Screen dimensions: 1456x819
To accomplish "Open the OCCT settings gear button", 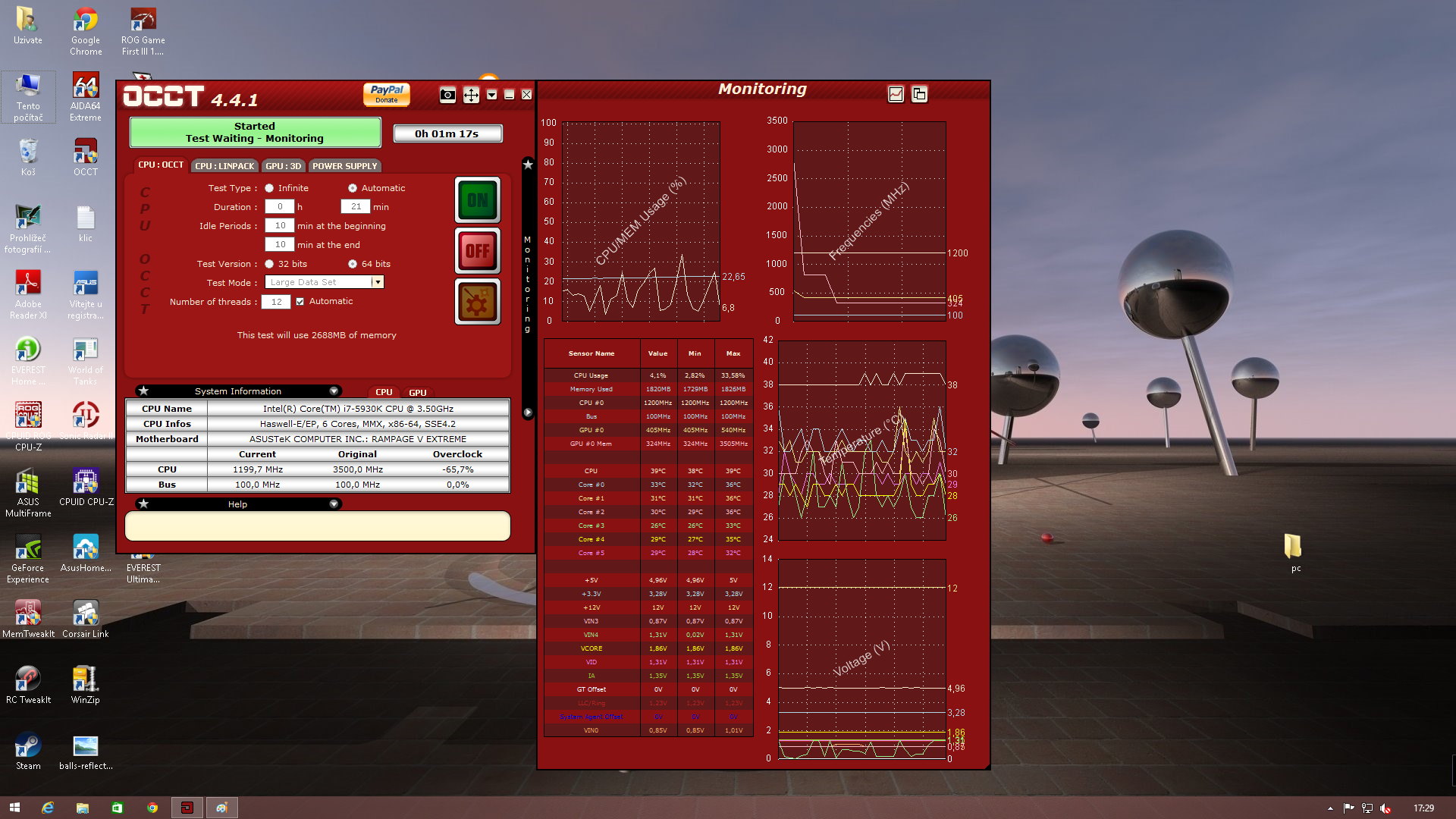I will click(477, 302).
